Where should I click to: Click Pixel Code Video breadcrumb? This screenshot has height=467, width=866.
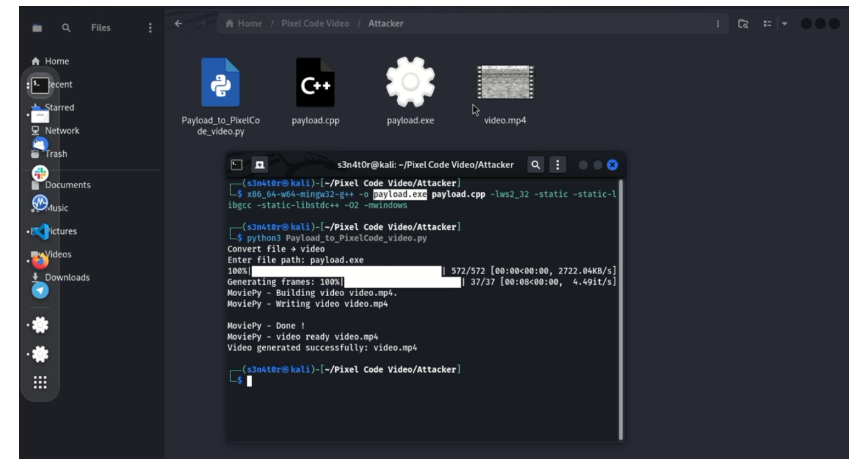[315, 23]
